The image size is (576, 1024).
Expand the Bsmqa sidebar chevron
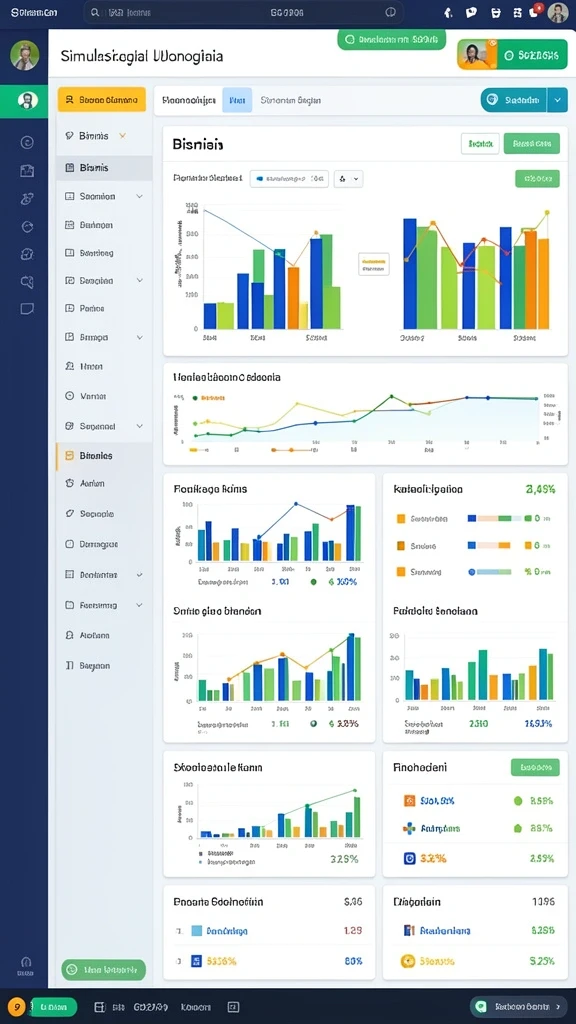pos(139,338)
